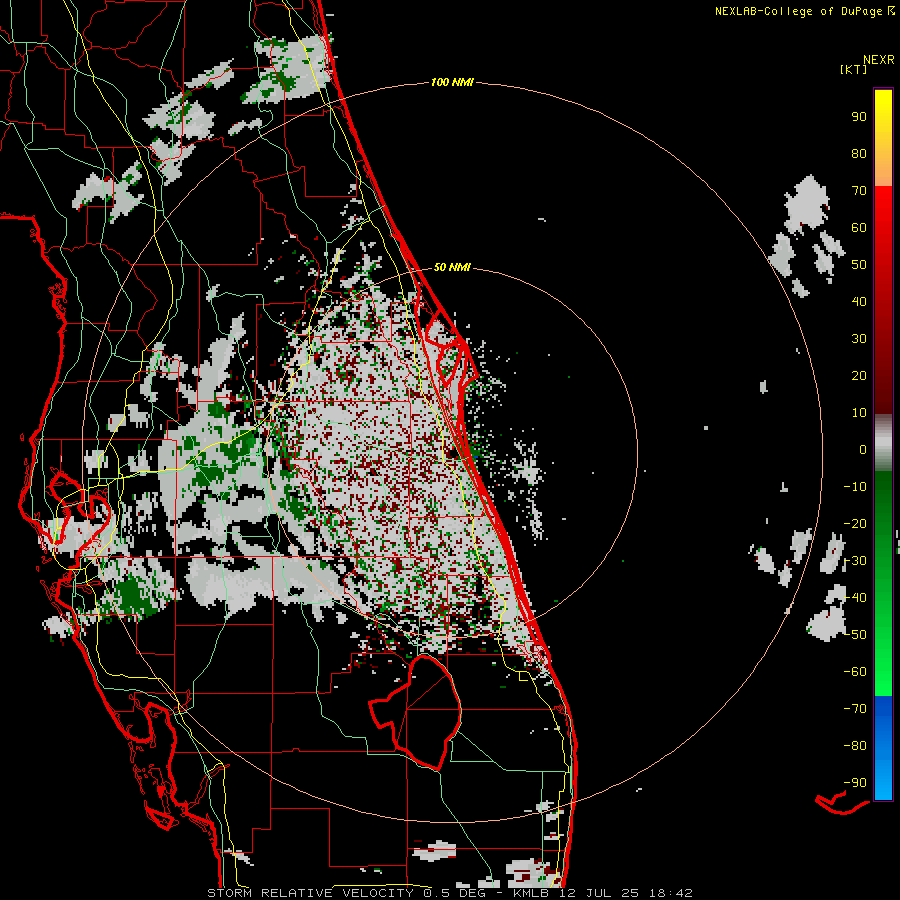The height and width of the screenshot is (900, 900).
Task: Click the -10 label on velocity scale
Action: (x=855, y=487)
